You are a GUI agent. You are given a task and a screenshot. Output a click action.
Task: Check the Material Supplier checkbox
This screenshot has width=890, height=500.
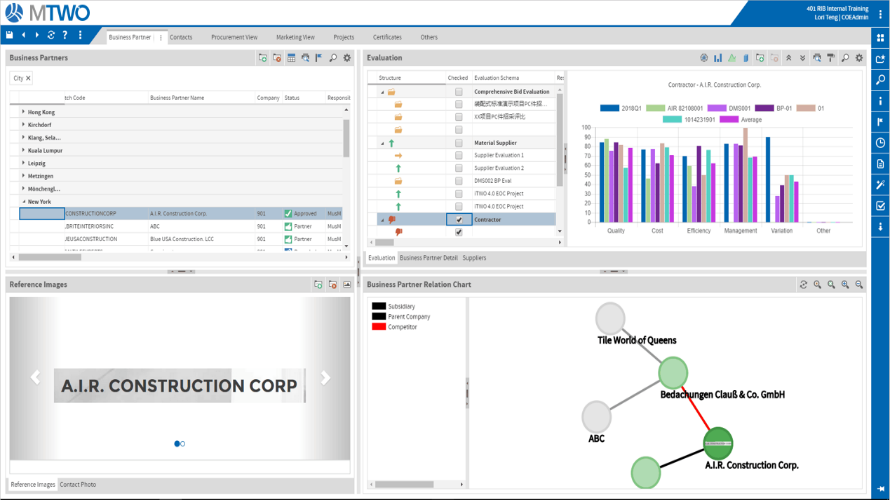[459, 143]
